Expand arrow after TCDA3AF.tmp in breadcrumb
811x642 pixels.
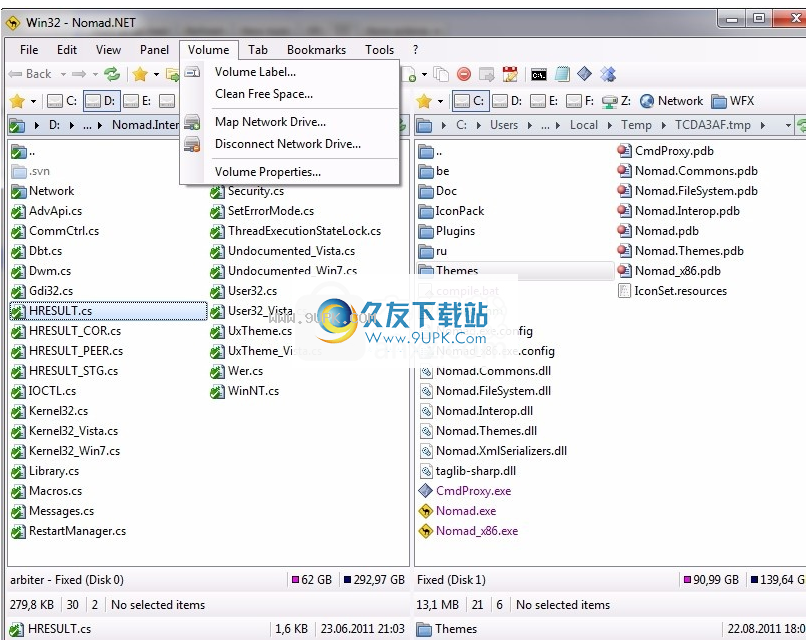[x=763, y=125]
